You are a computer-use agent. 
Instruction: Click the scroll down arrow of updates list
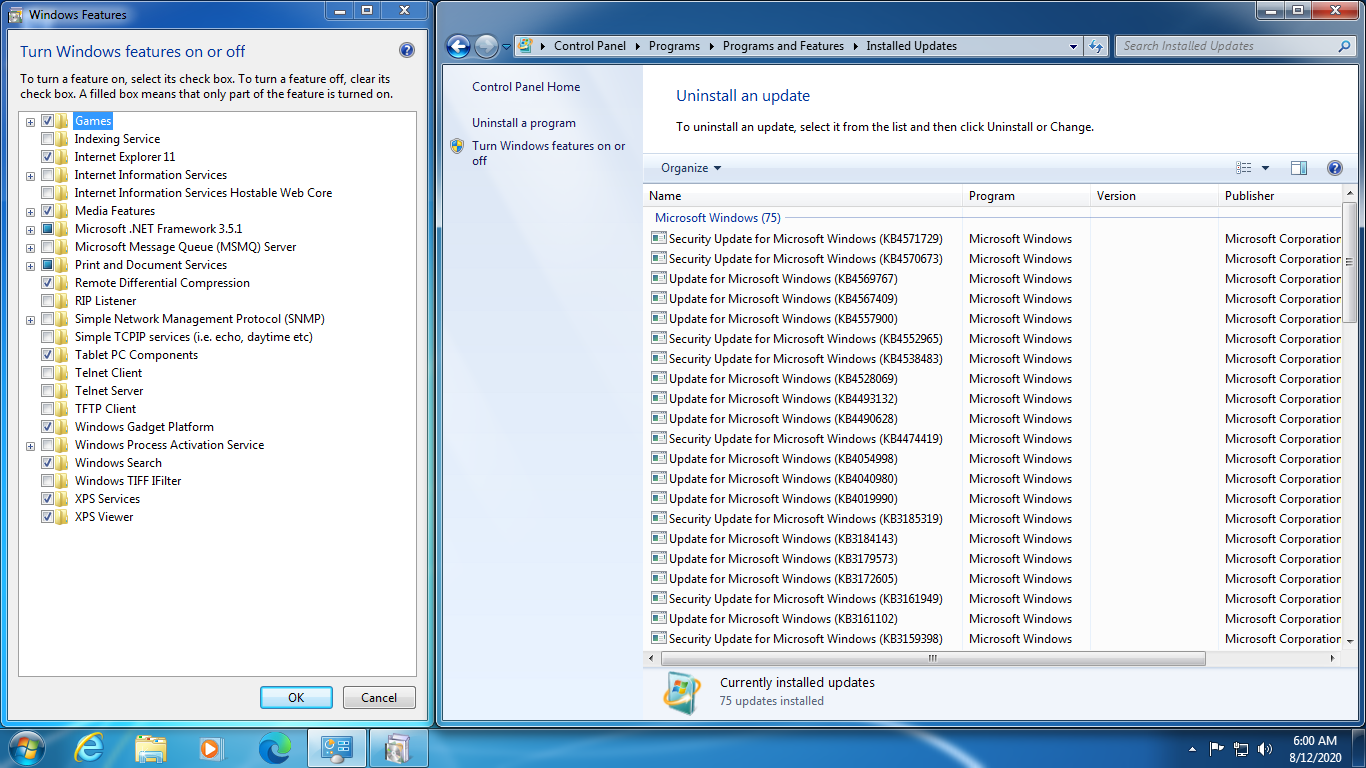coord(1350,640)
